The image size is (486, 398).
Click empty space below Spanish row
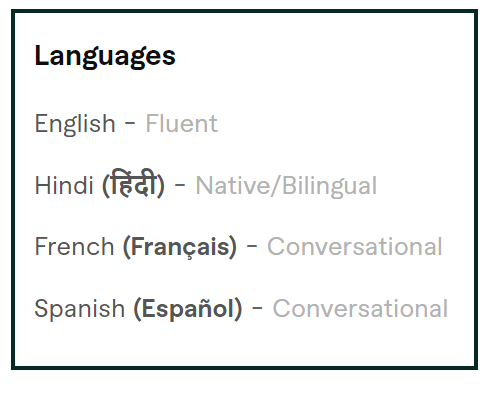pyautogui.click(x=244, y=343)
